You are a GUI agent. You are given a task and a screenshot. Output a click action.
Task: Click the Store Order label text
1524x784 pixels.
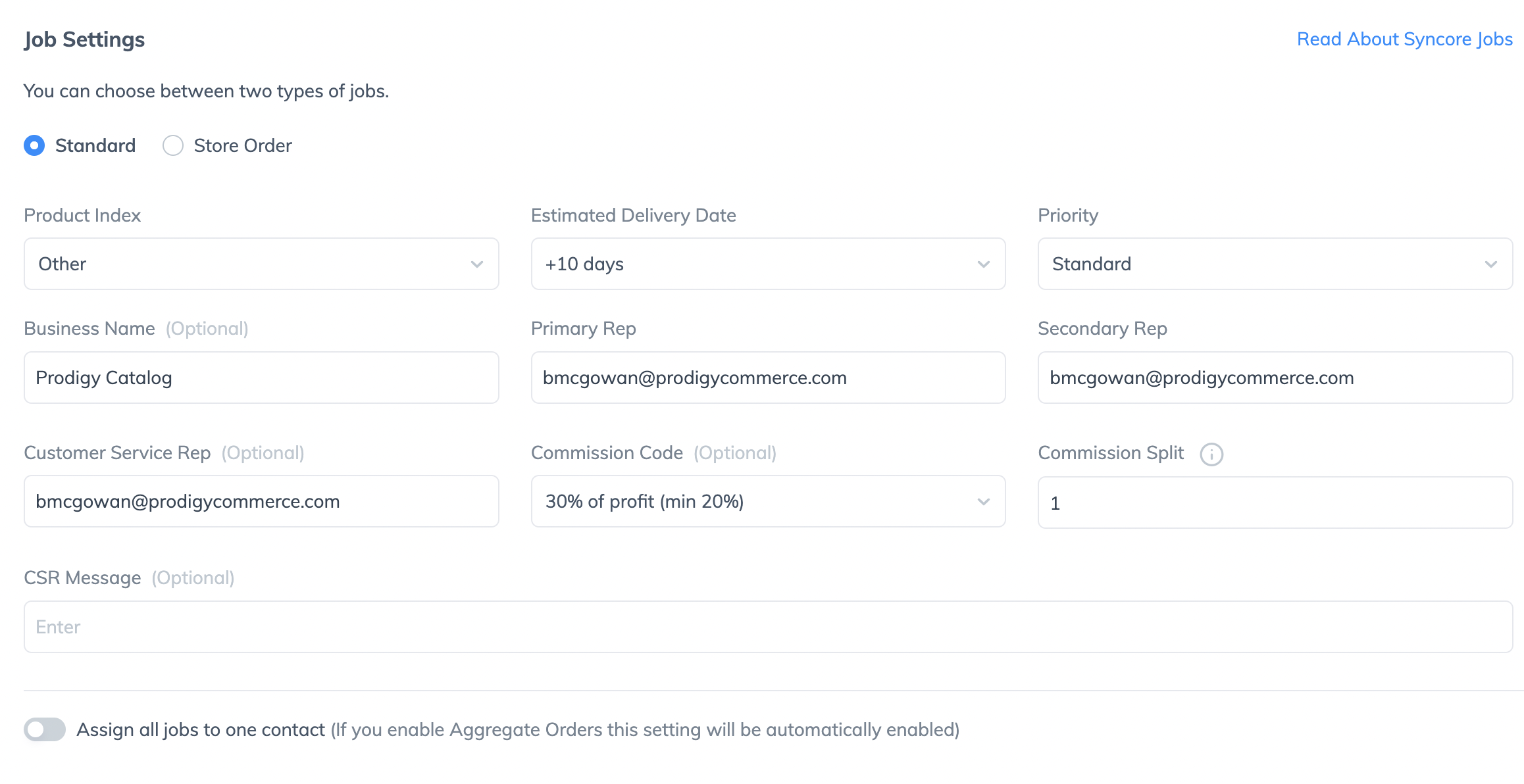243,145
